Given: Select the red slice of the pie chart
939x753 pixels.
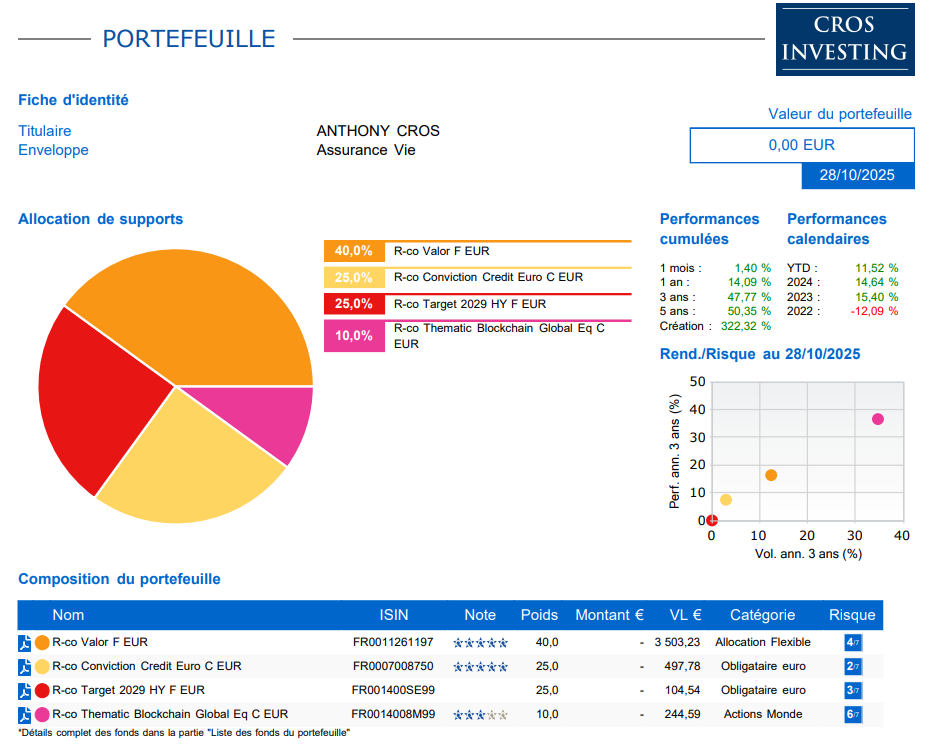Looking at the screenshot, I should click(x=102, y=398).
